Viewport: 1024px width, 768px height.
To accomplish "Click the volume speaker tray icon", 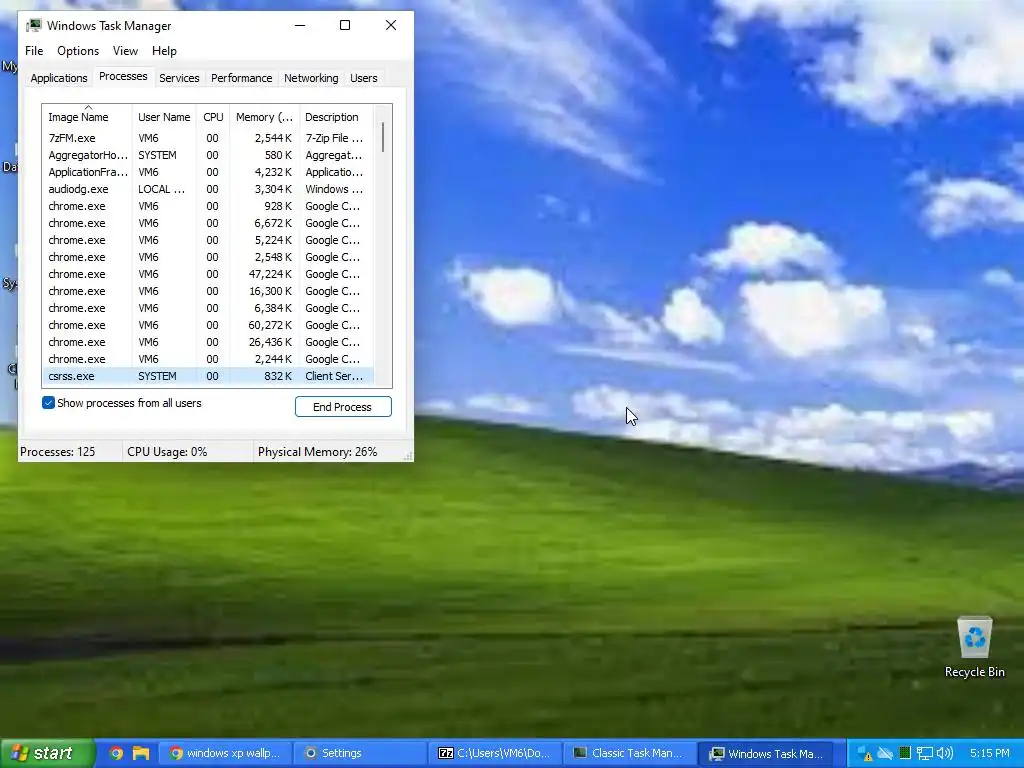I will (944, 753).
